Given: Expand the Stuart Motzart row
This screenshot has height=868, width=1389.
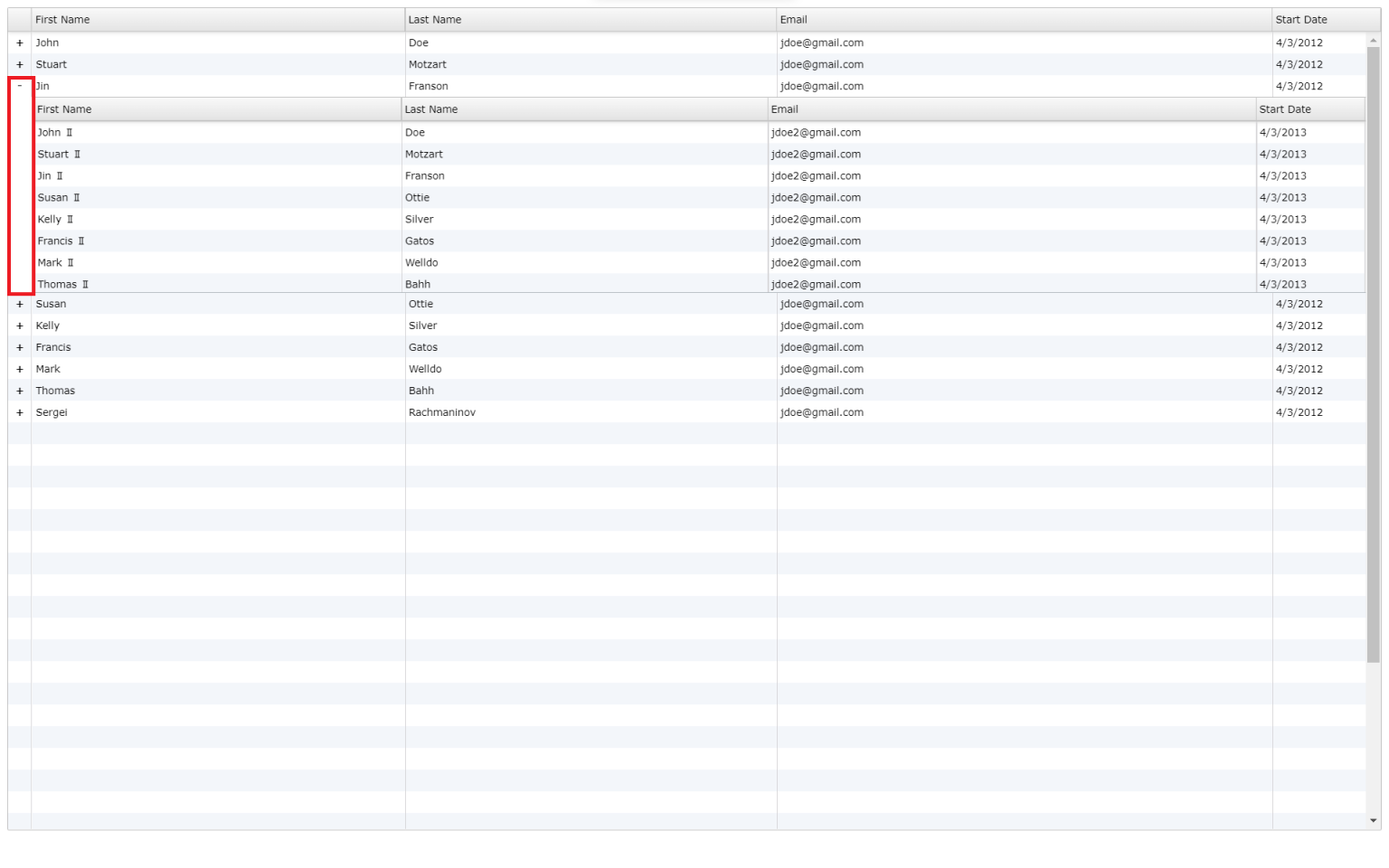Looking at the screenshot, I should pos(20,65).
